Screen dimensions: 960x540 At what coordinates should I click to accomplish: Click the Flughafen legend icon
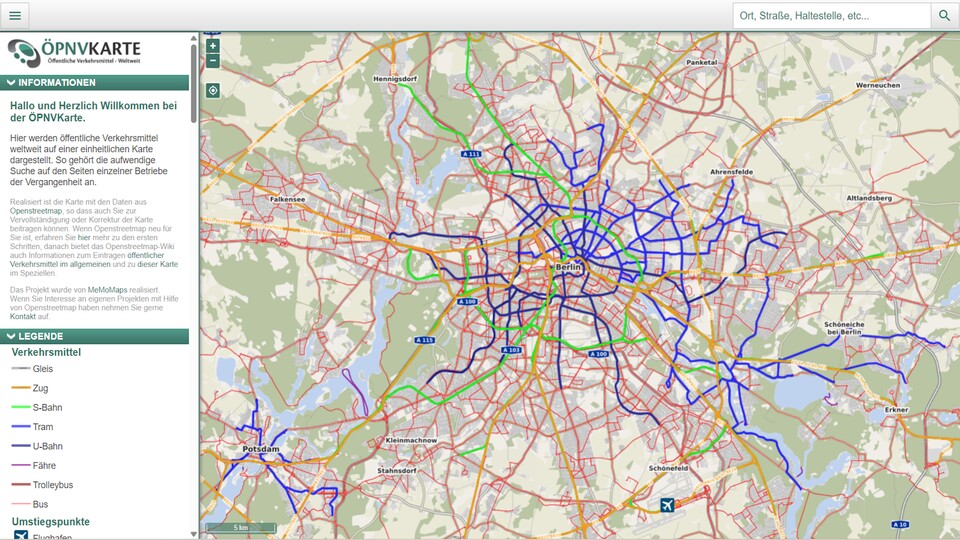(21, 536)
